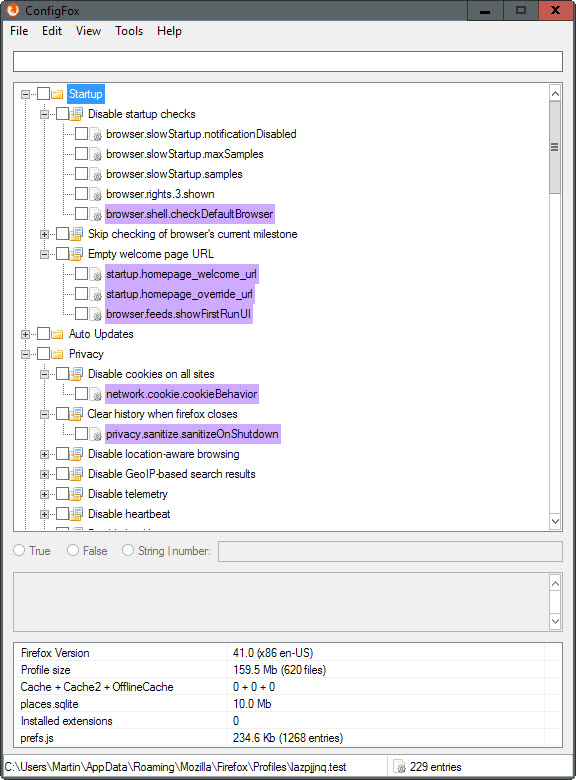Click the pref icon beside browser.slowStartup.samples
576x780 pixels.
96,174
